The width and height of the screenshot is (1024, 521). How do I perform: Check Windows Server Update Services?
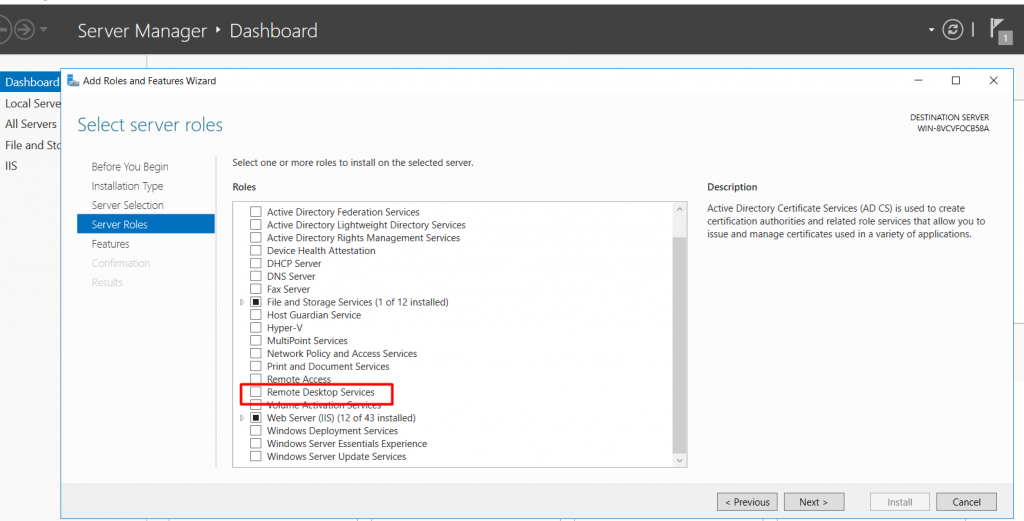click(x=256, y=456)
